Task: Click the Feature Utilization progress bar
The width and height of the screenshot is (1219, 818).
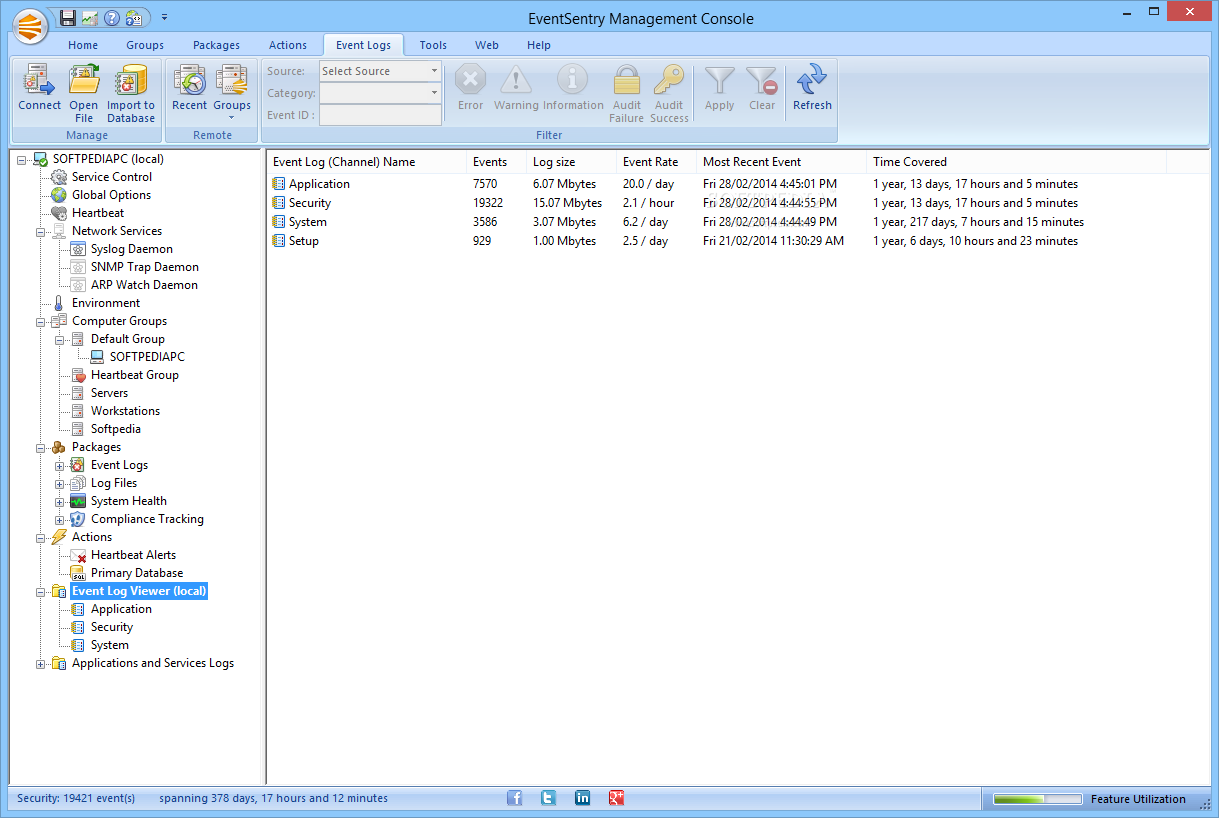Action: [x=1037, y=799]
